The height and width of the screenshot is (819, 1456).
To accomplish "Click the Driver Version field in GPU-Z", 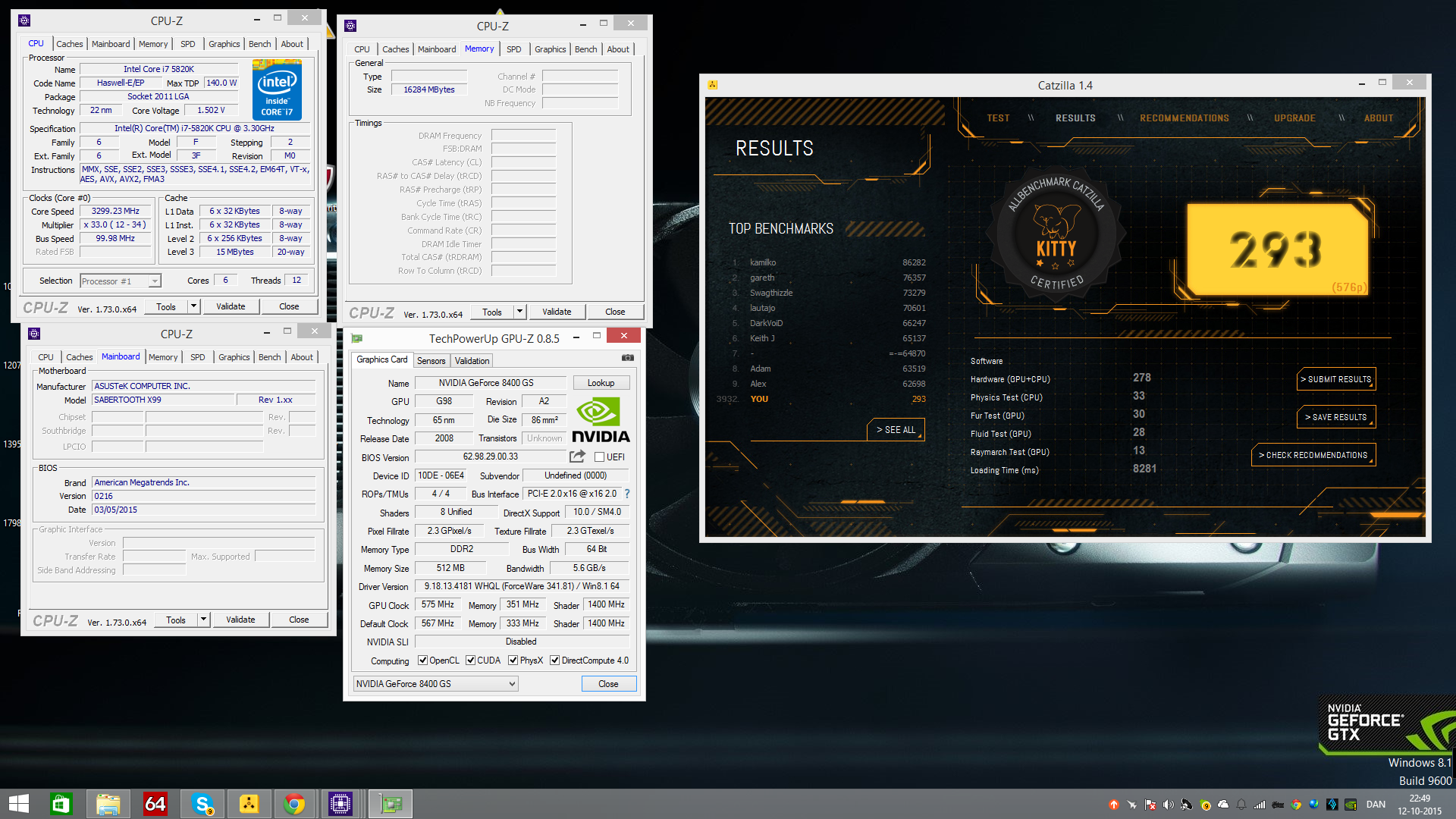I will (x=522, y=586).
